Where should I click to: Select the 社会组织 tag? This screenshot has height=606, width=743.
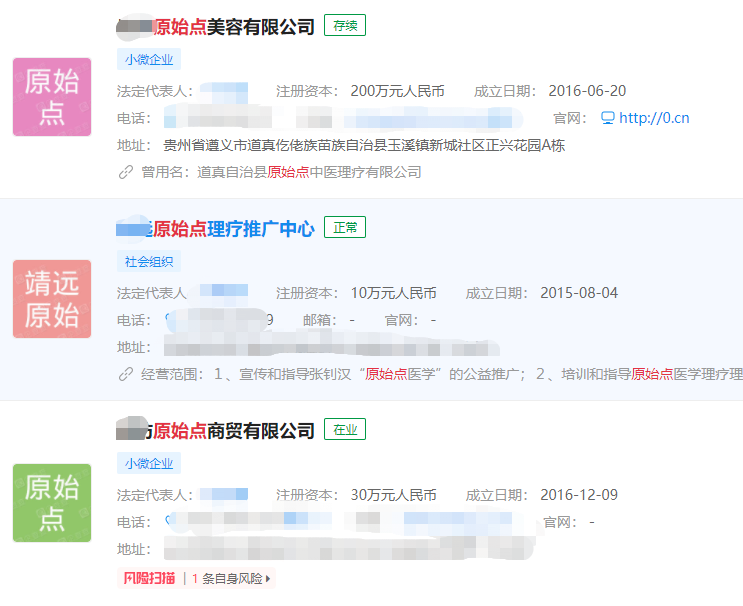point(149,262)
